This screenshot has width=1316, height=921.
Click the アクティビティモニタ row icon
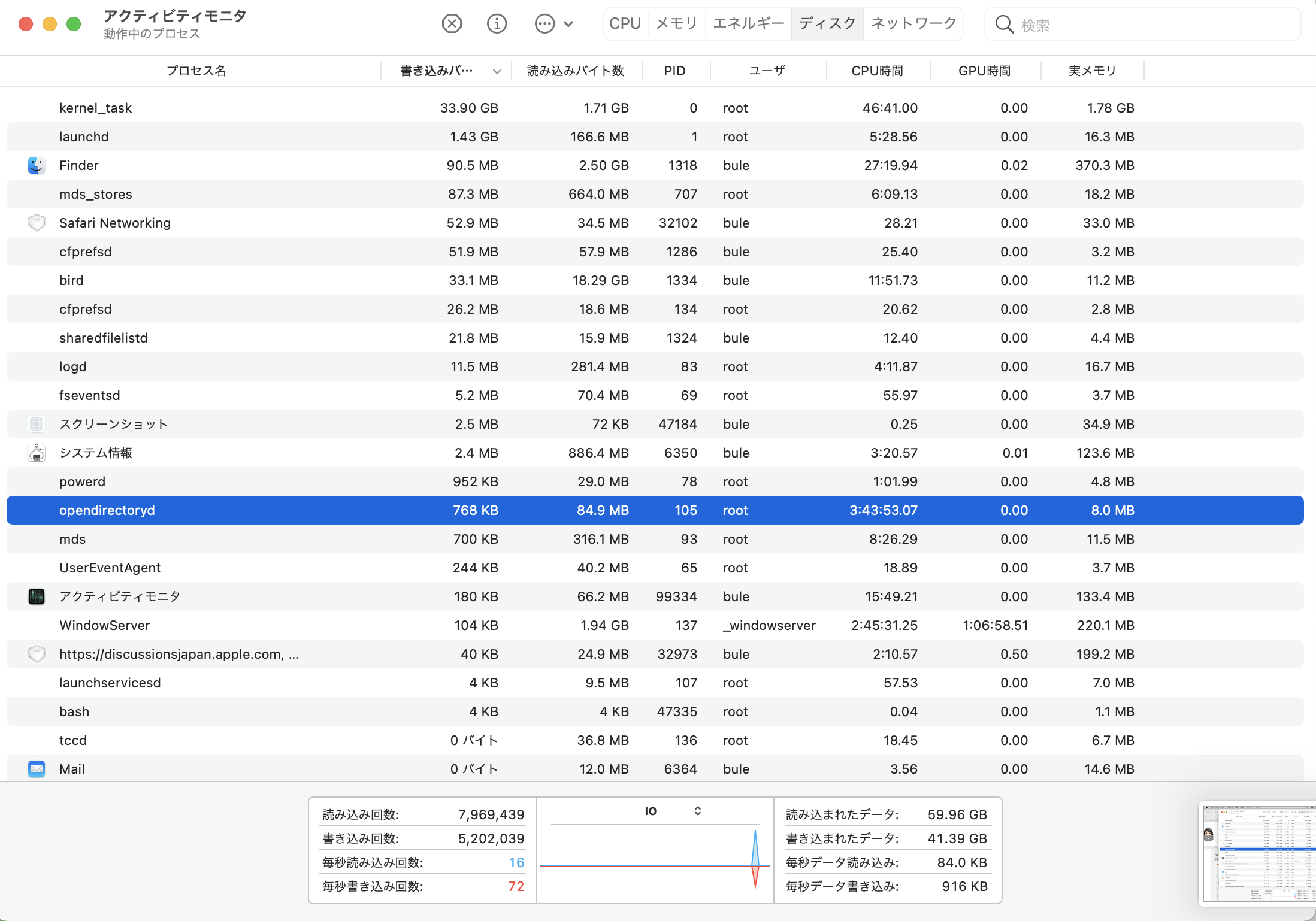[37, 596]
